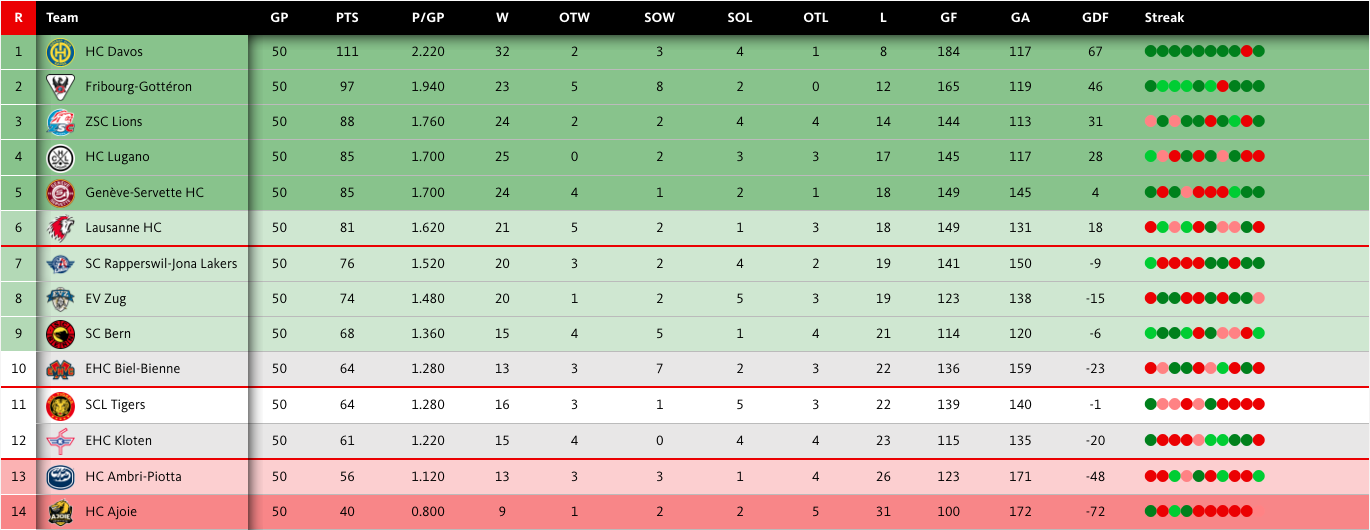1370x530 pixels.
Task: Click the HC Ajoie team logo
Action: [60, 512]
